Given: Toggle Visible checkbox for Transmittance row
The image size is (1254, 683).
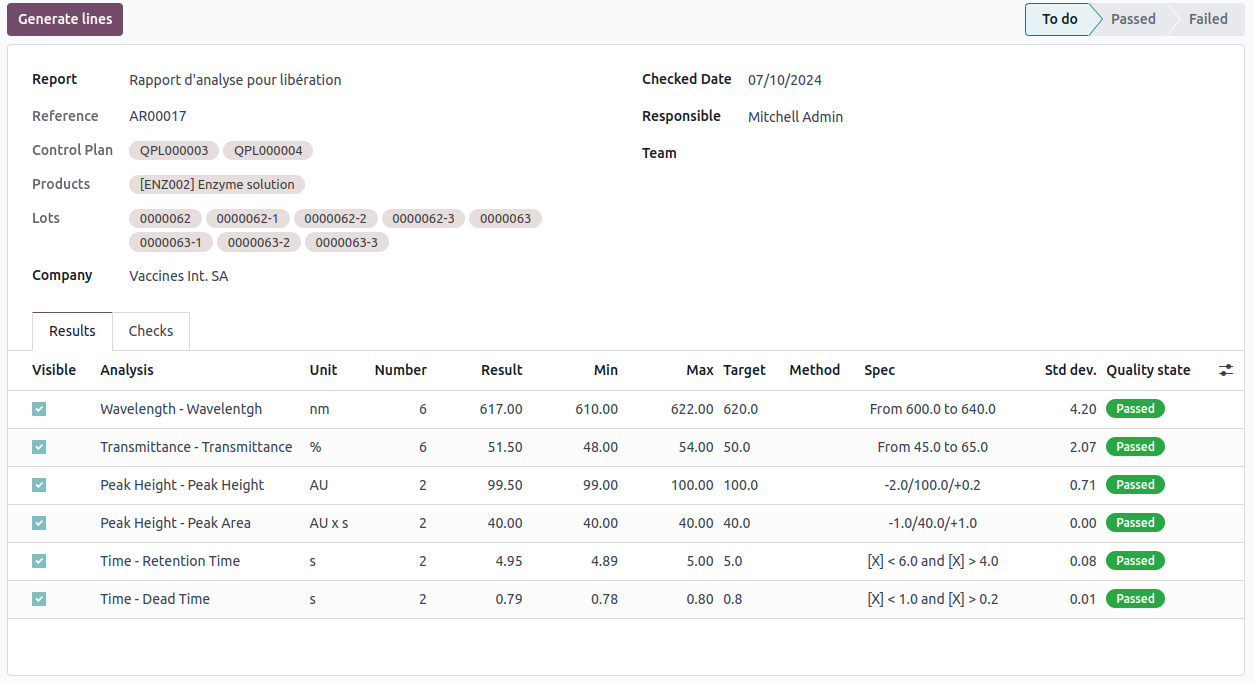Looking at the screenshot, I should click(x=39, y=447).
